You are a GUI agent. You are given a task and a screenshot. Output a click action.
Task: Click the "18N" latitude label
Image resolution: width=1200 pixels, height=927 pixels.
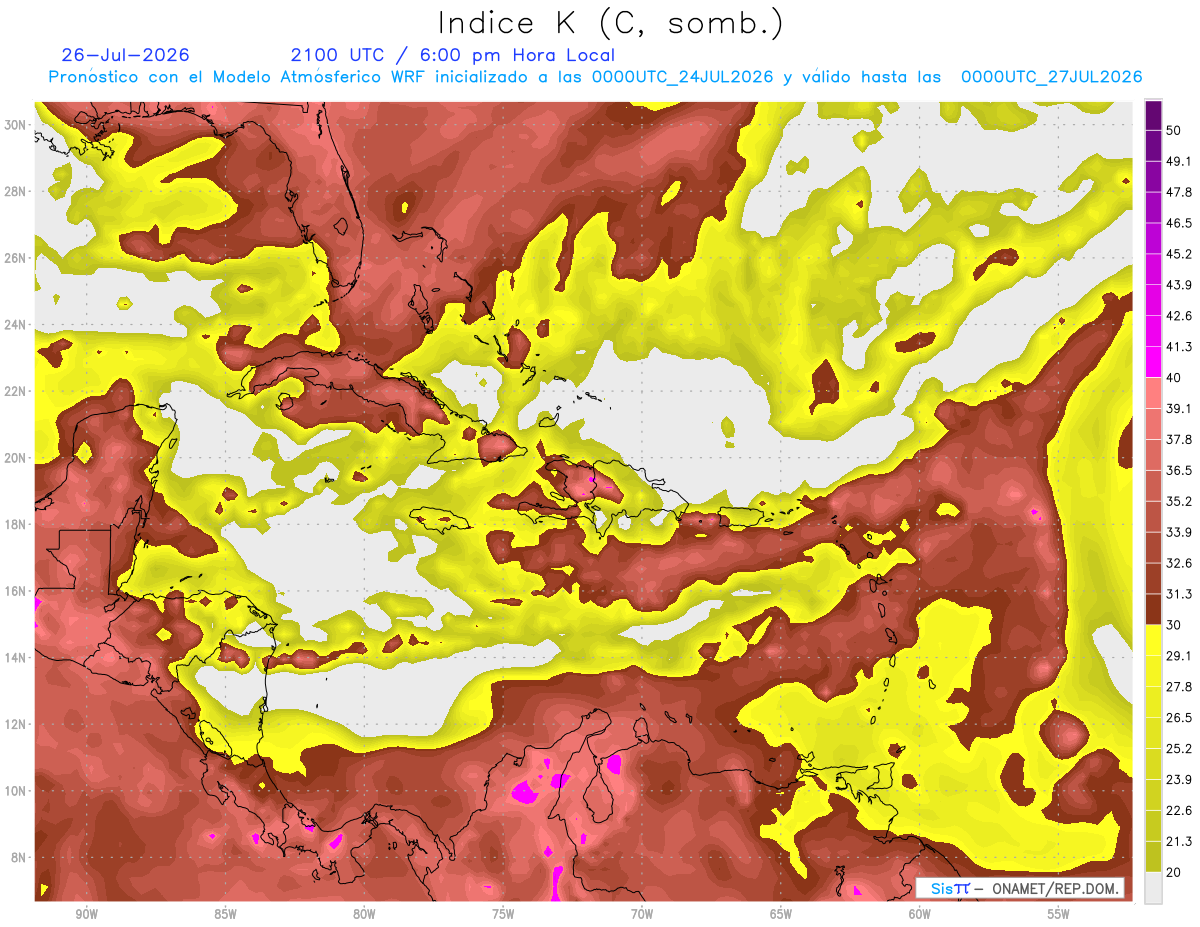[x=16, y=525]
